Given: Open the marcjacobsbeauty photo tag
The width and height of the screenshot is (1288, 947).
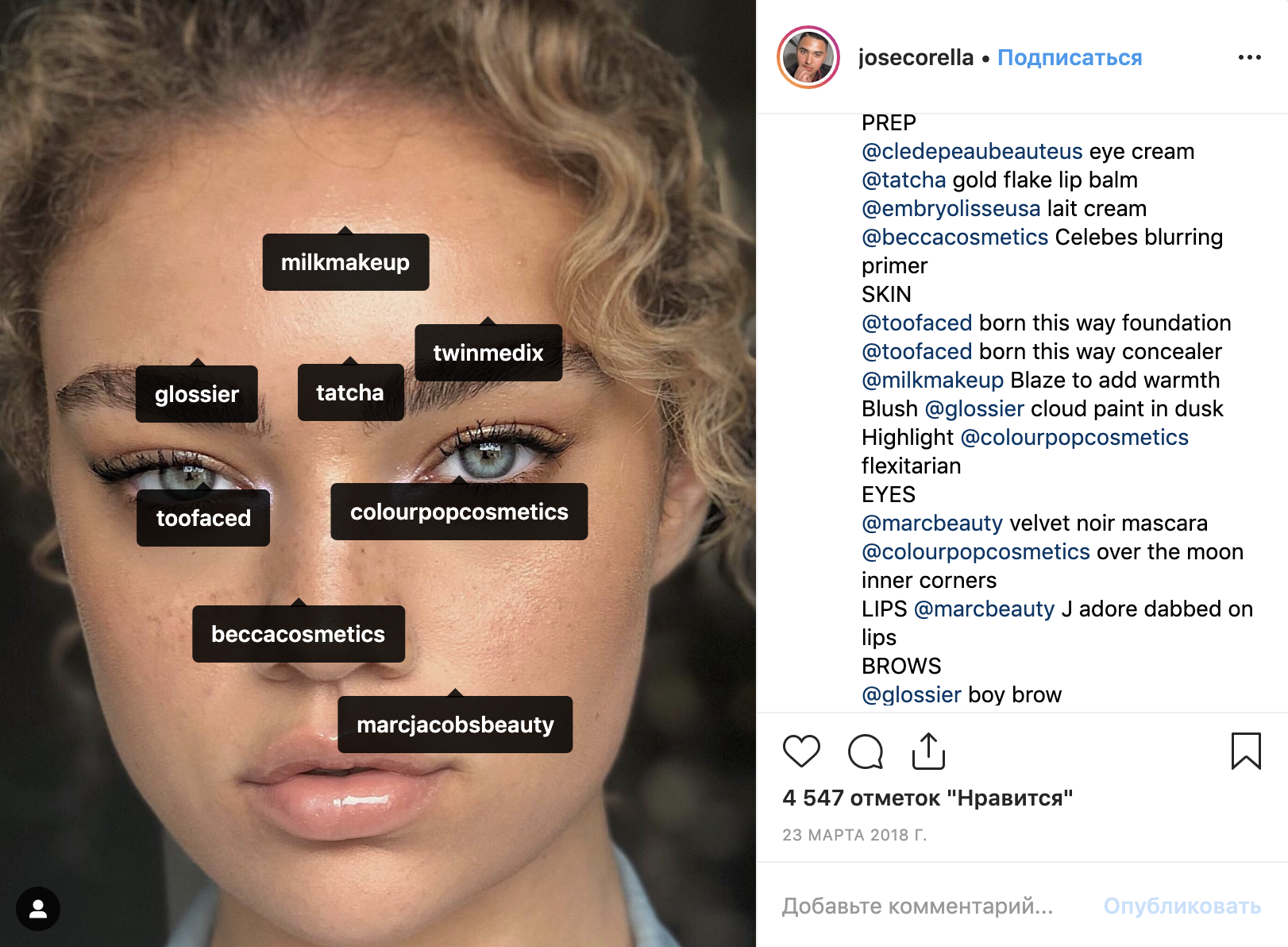Looking at the screenshot, I should (455, 725).
